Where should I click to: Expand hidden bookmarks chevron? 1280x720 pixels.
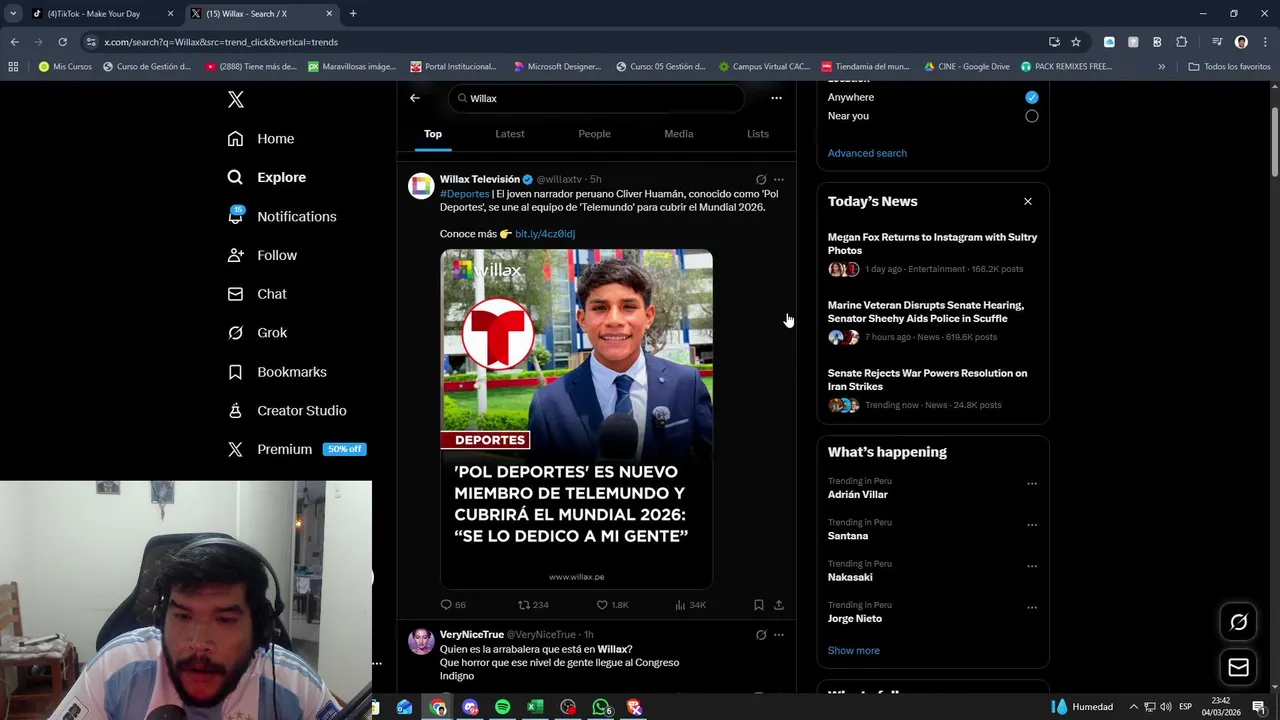pyautogui.click(x=1161, y=67)
